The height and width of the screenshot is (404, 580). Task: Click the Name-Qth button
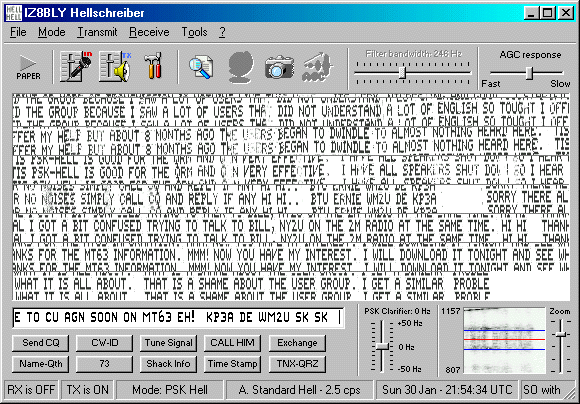(41, 364)
